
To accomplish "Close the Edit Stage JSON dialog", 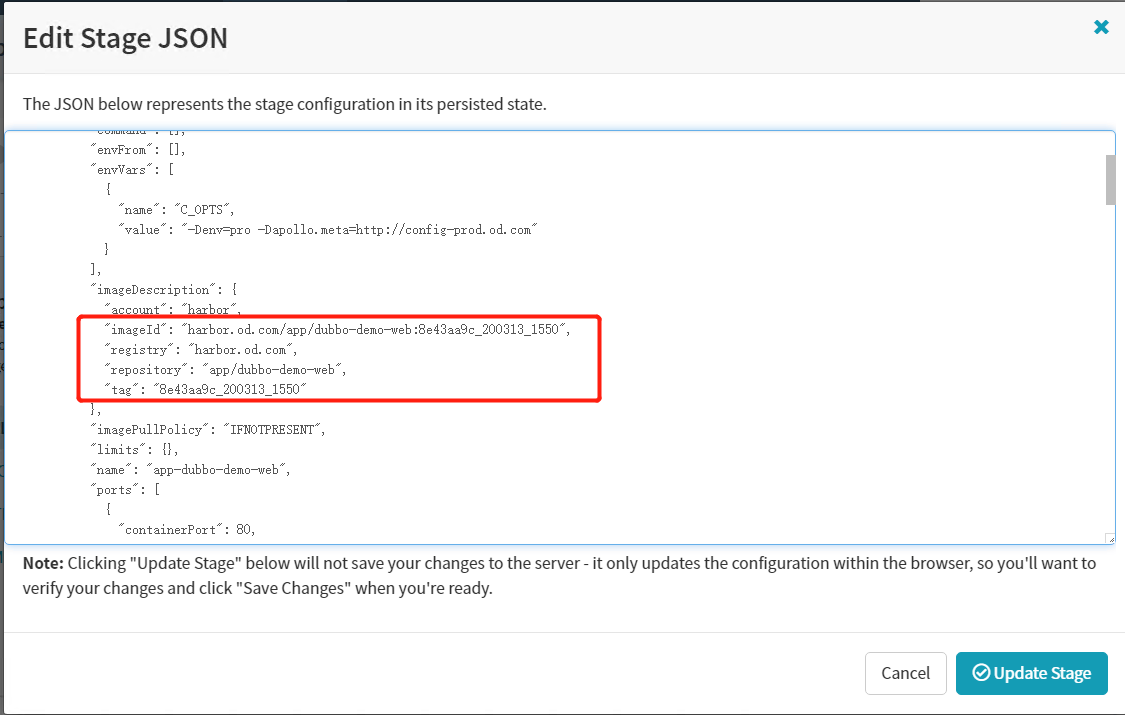I will [x=1101, y=27].
